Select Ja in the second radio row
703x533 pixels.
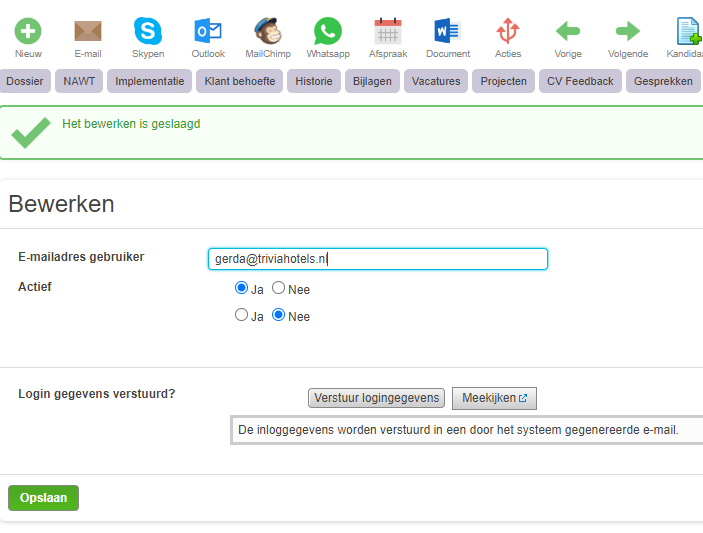pos(241,315)
